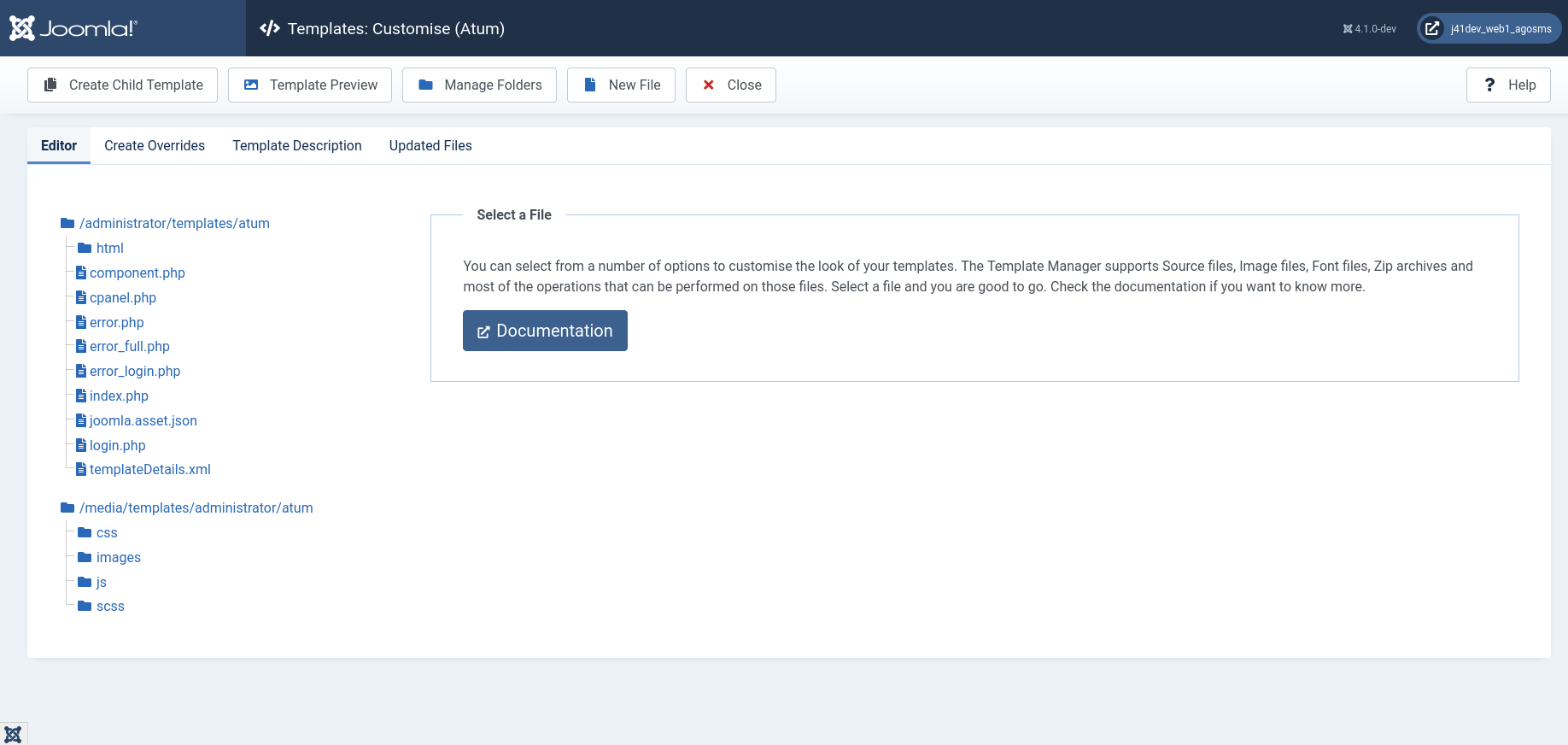
Task: Click Create Child Template button
Action: (122, 85)
